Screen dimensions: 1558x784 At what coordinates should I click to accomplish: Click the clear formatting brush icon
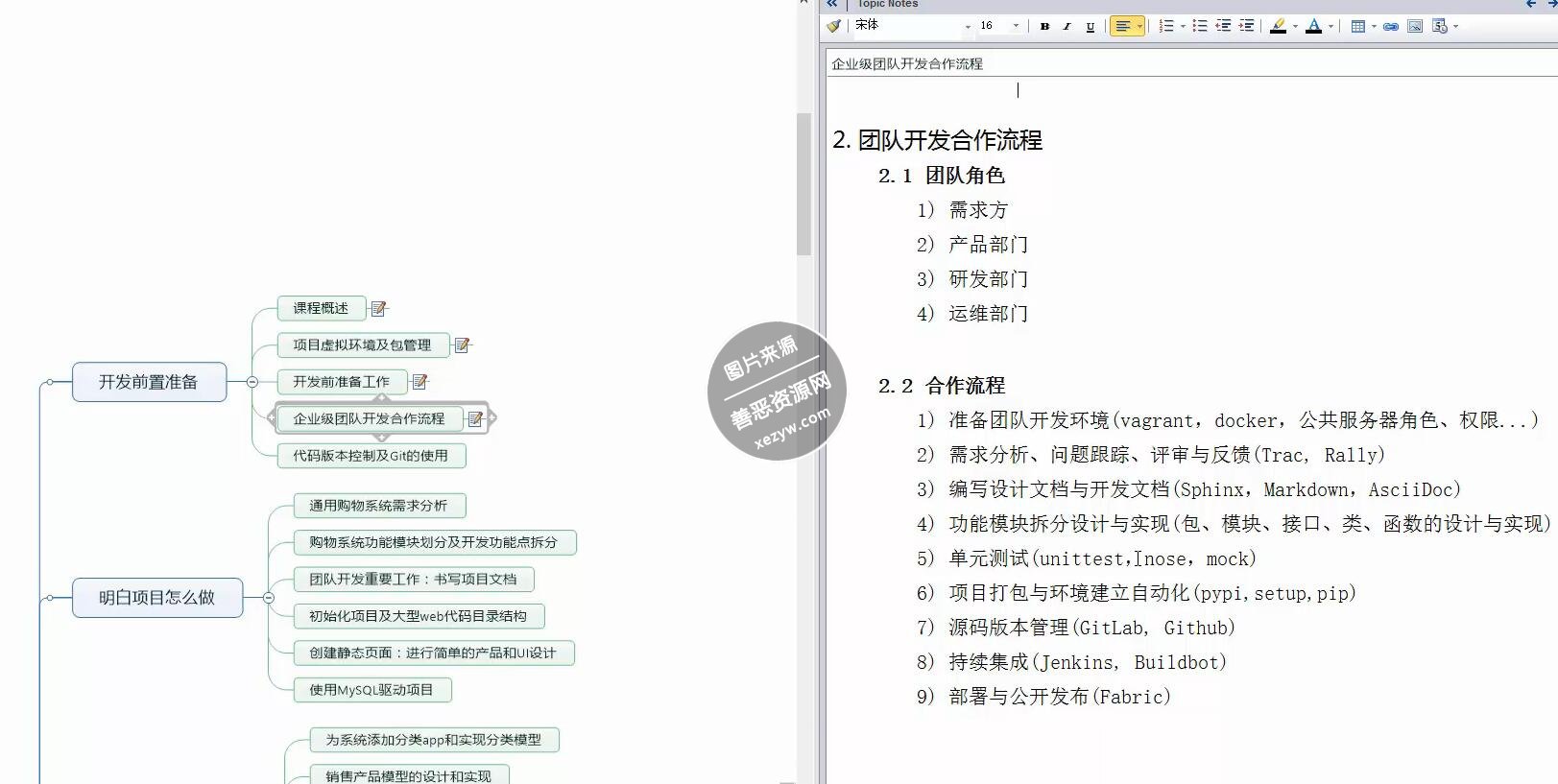click(833, 26)
